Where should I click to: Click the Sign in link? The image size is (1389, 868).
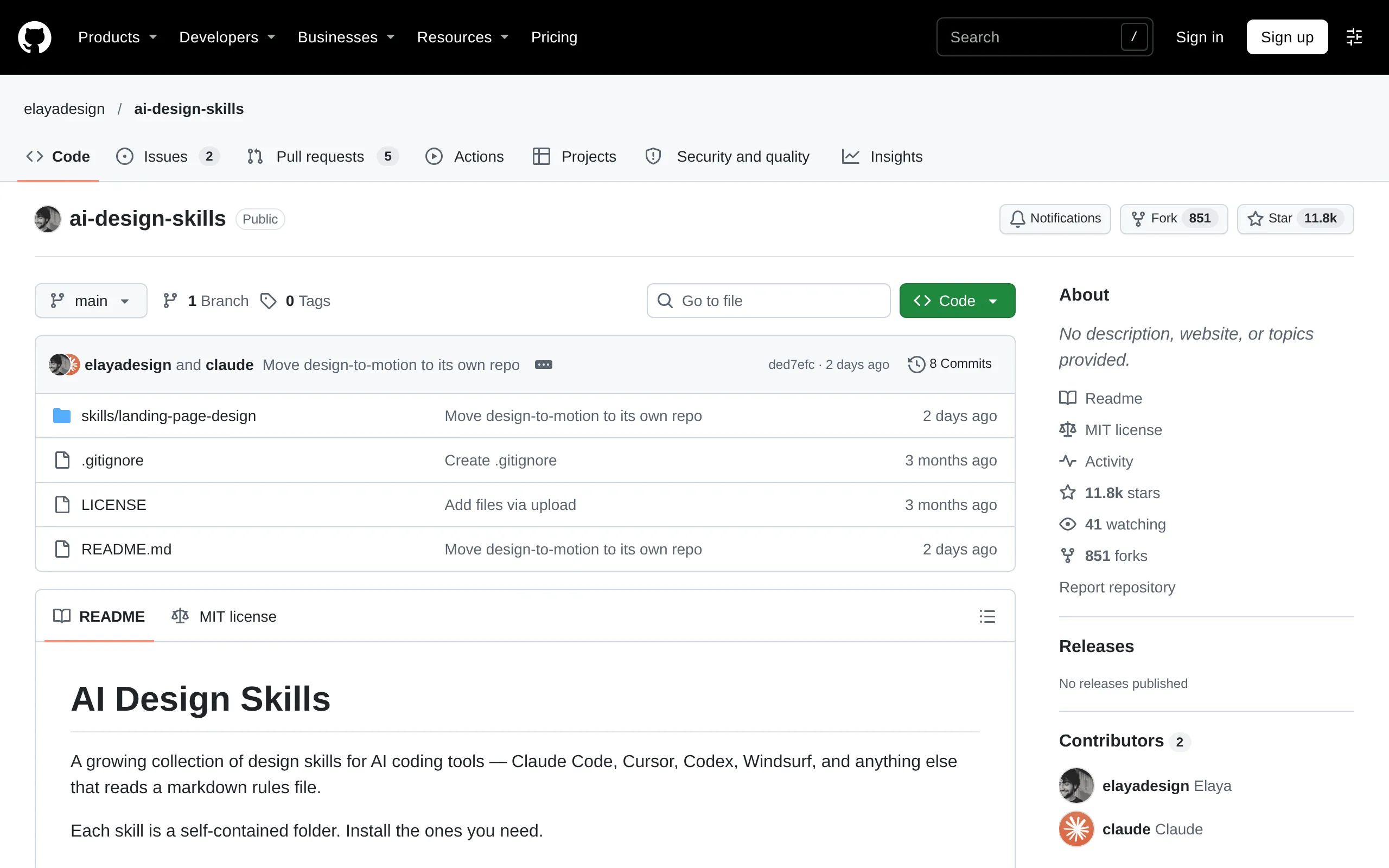(1199, 37)
